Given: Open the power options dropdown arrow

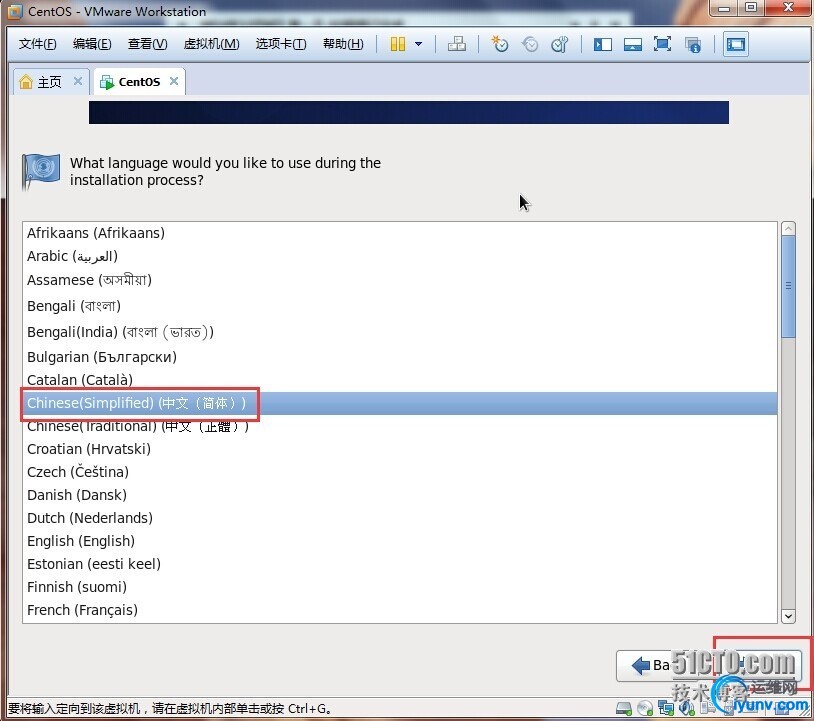Looking at the screenshot, I should (x=418, y=44).
